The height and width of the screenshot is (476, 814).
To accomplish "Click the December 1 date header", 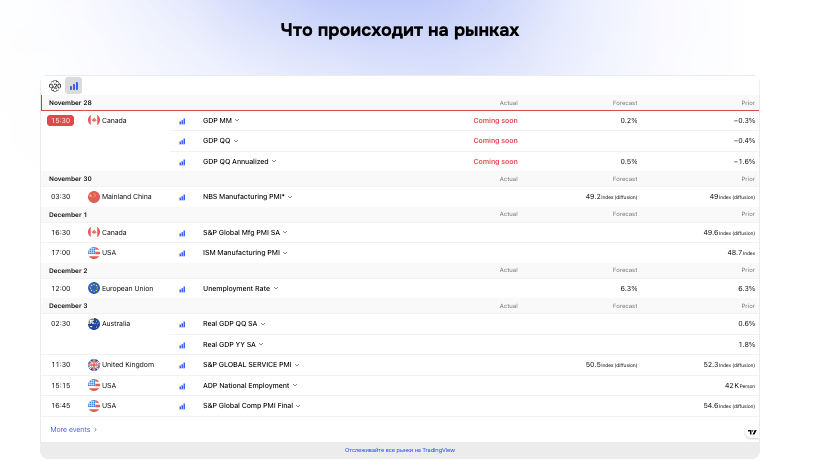I will 68,214.
